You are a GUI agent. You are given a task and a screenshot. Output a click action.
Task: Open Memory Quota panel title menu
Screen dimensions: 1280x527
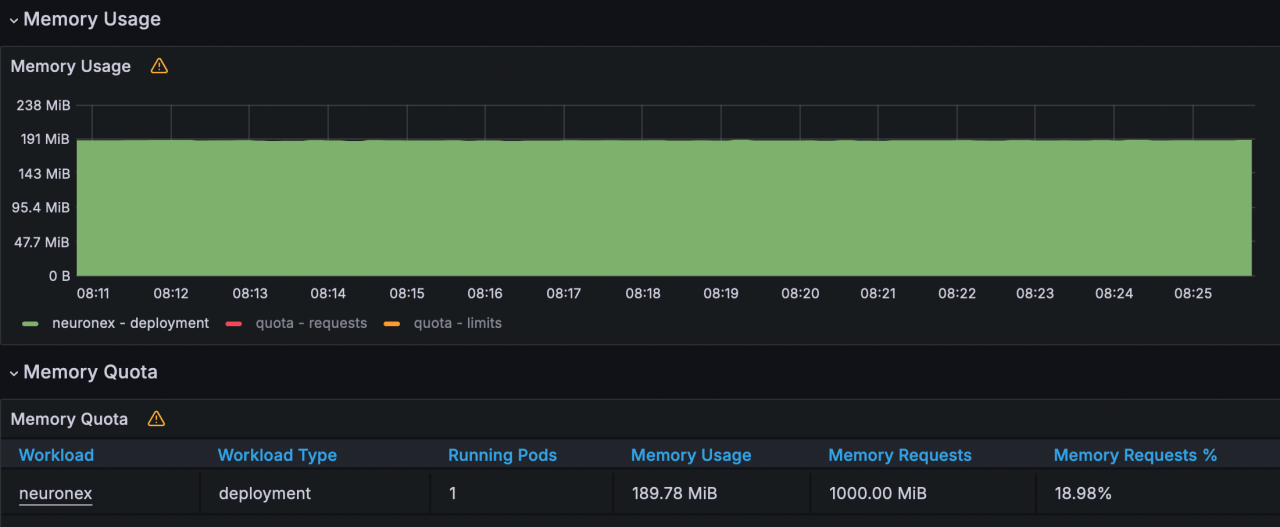(x=69, y=419)
